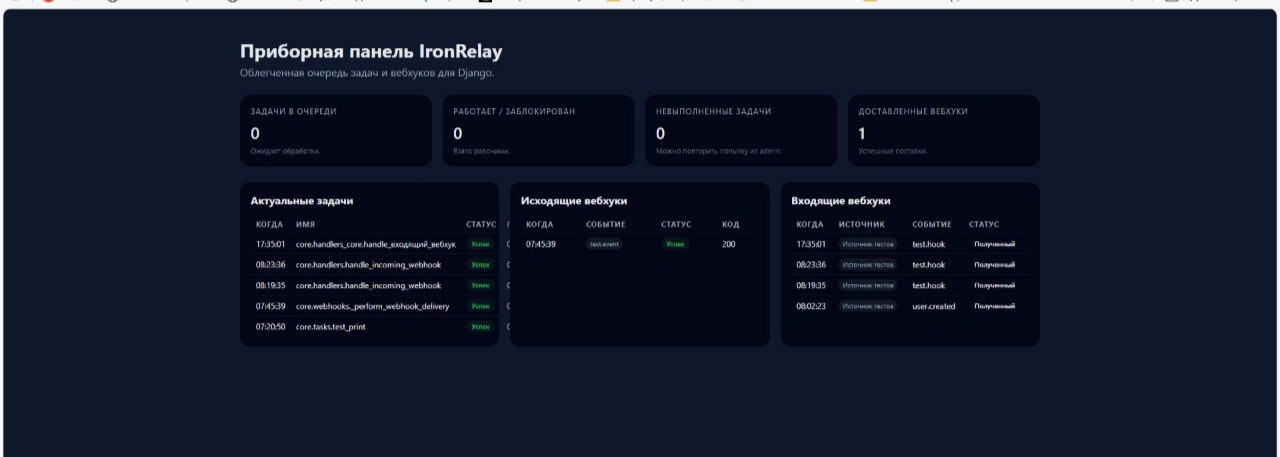Screen dimensions: 1280x457
Task: Click the 08:02:23 timestamp in Входящие вебхуки
Action: click(x=811, y=306)
